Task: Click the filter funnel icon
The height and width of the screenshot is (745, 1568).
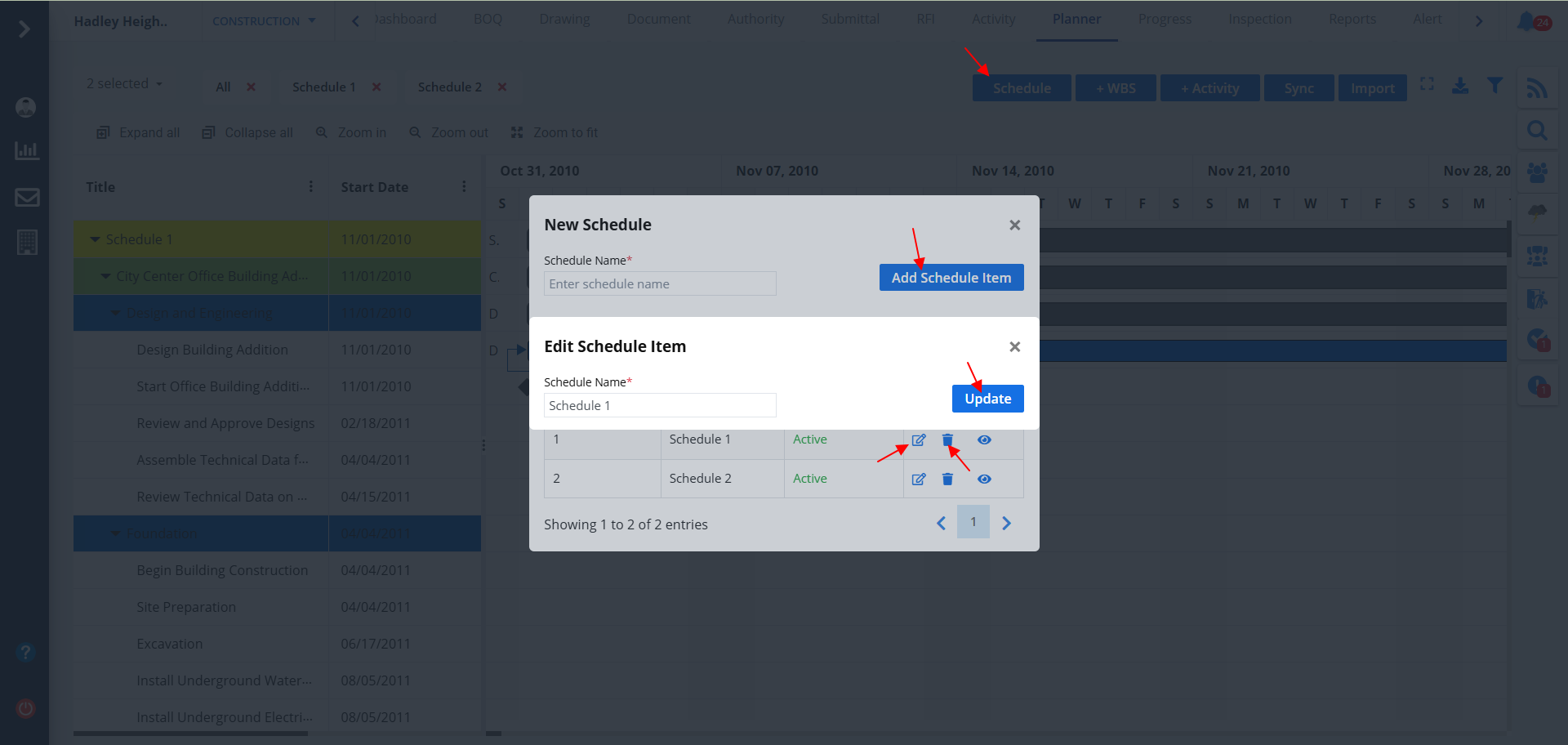Action: [x=1494, y=86]
